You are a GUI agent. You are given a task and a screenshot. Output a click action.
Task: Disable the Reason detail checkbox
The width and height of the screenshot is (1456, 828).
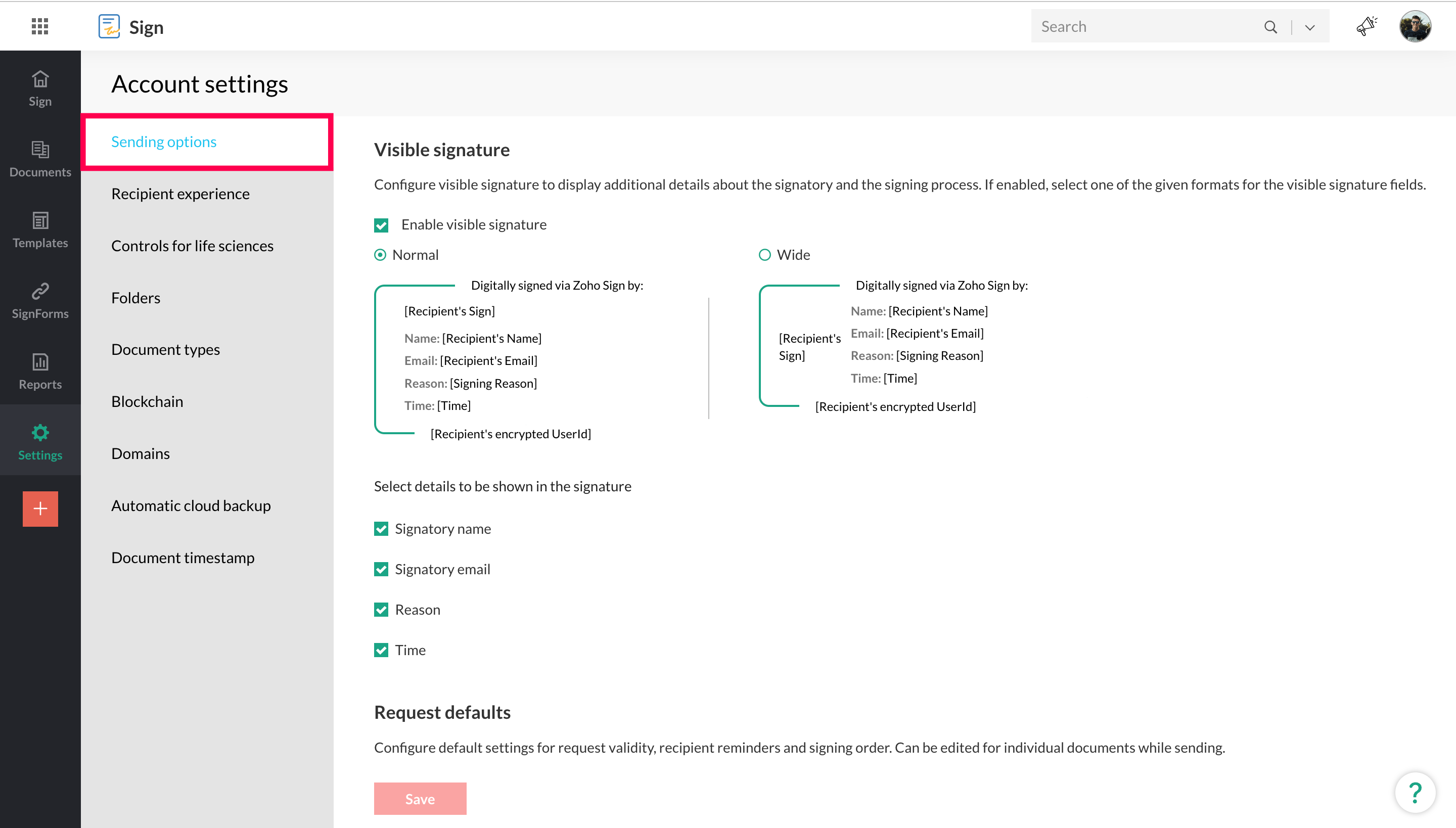pyautogui.click(x=381, y=610)
